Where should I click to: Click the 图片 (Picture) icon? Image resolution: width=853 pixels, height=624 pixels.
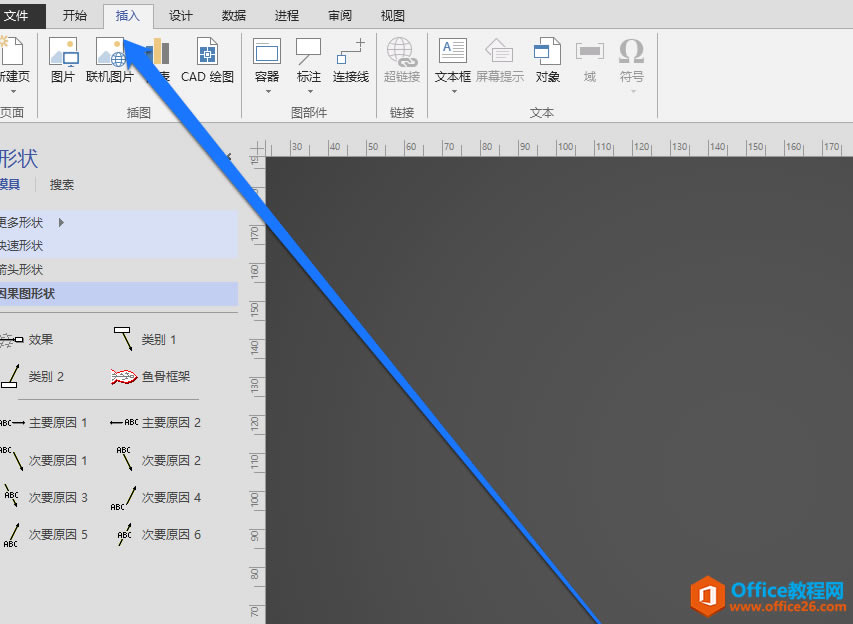pos(63,59)
